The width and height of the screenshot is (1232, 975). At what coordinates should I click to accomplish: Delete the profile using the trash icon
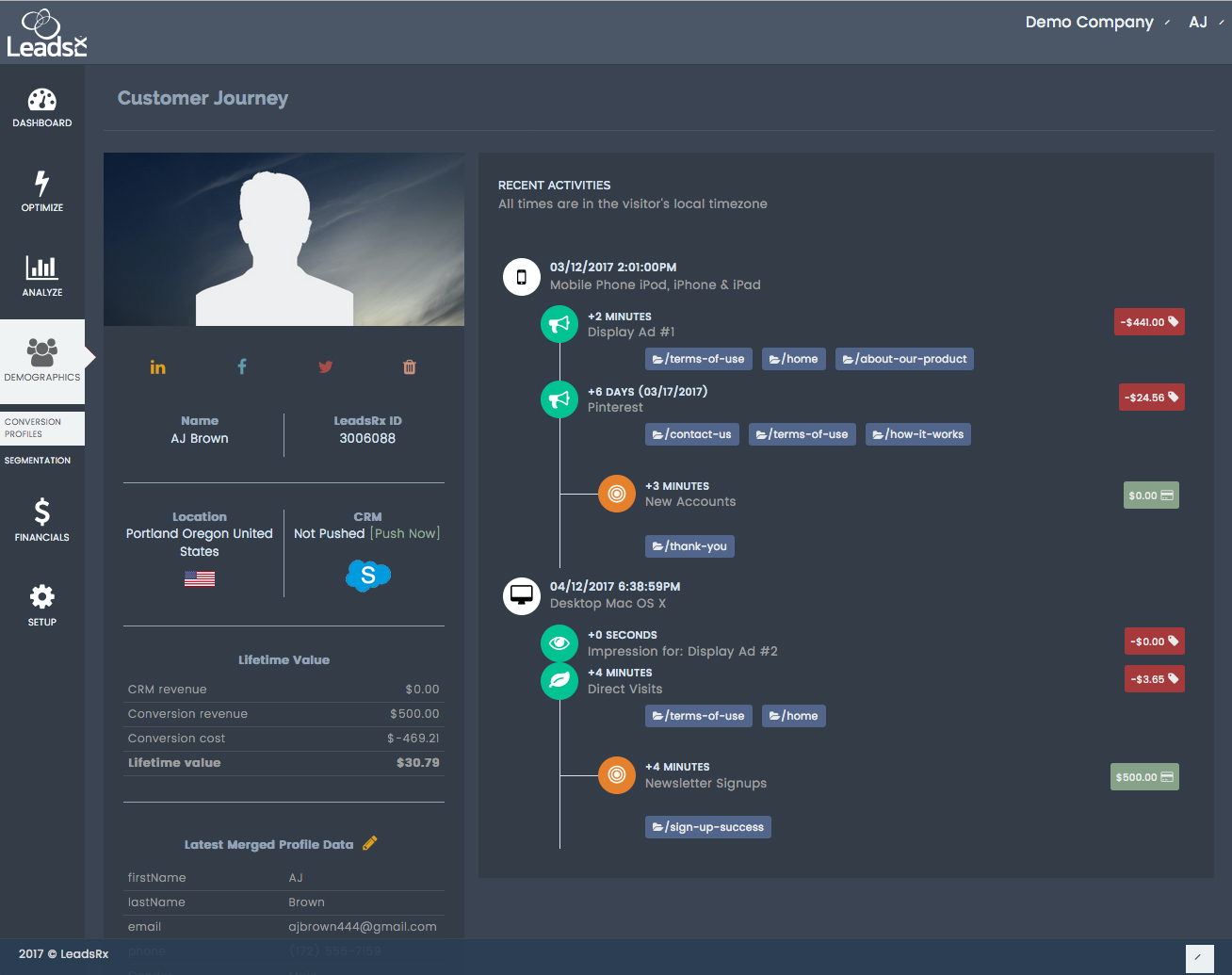point(409,366)
